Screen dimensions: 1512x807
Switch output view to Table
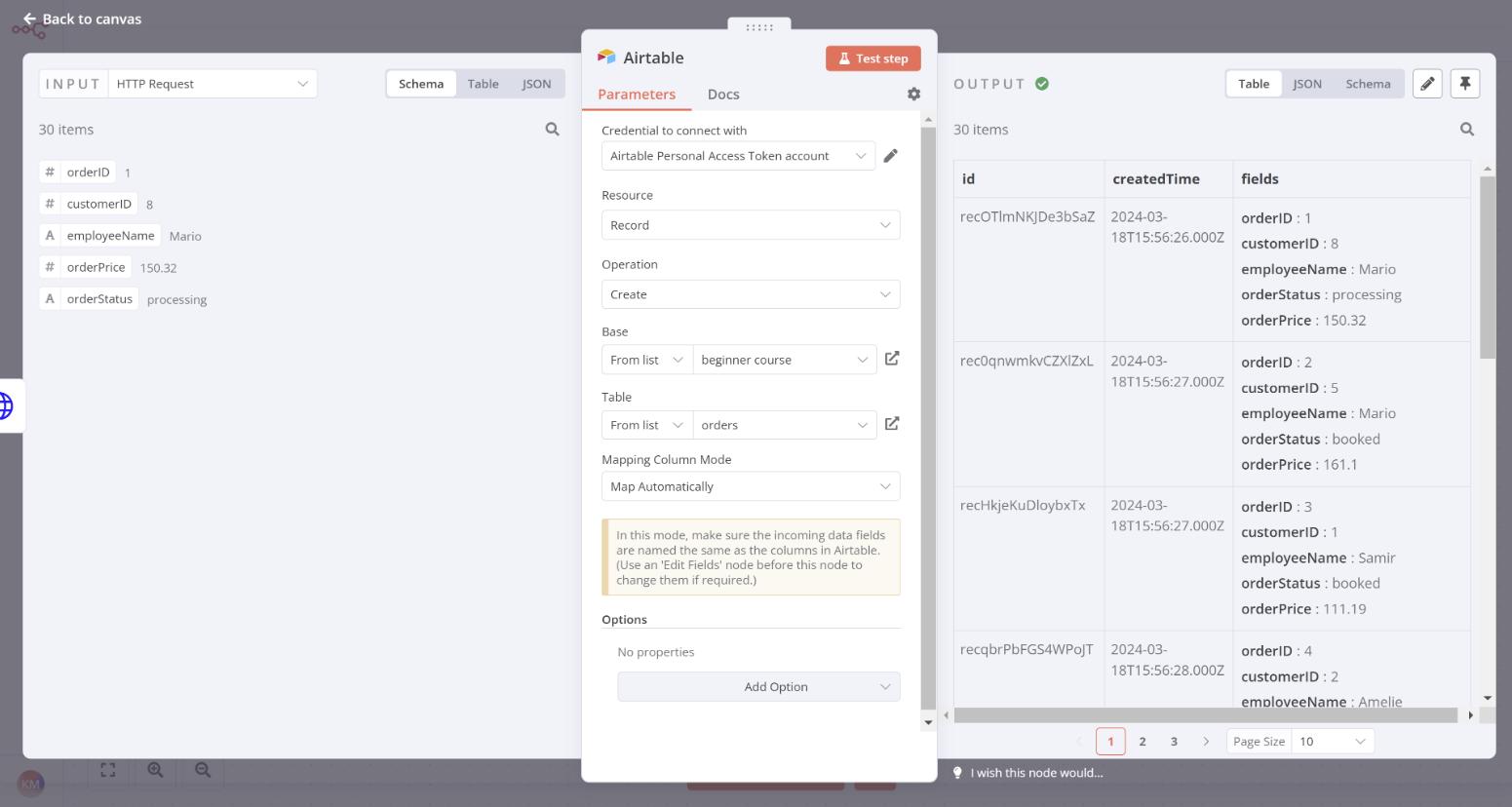(1254, 84)
